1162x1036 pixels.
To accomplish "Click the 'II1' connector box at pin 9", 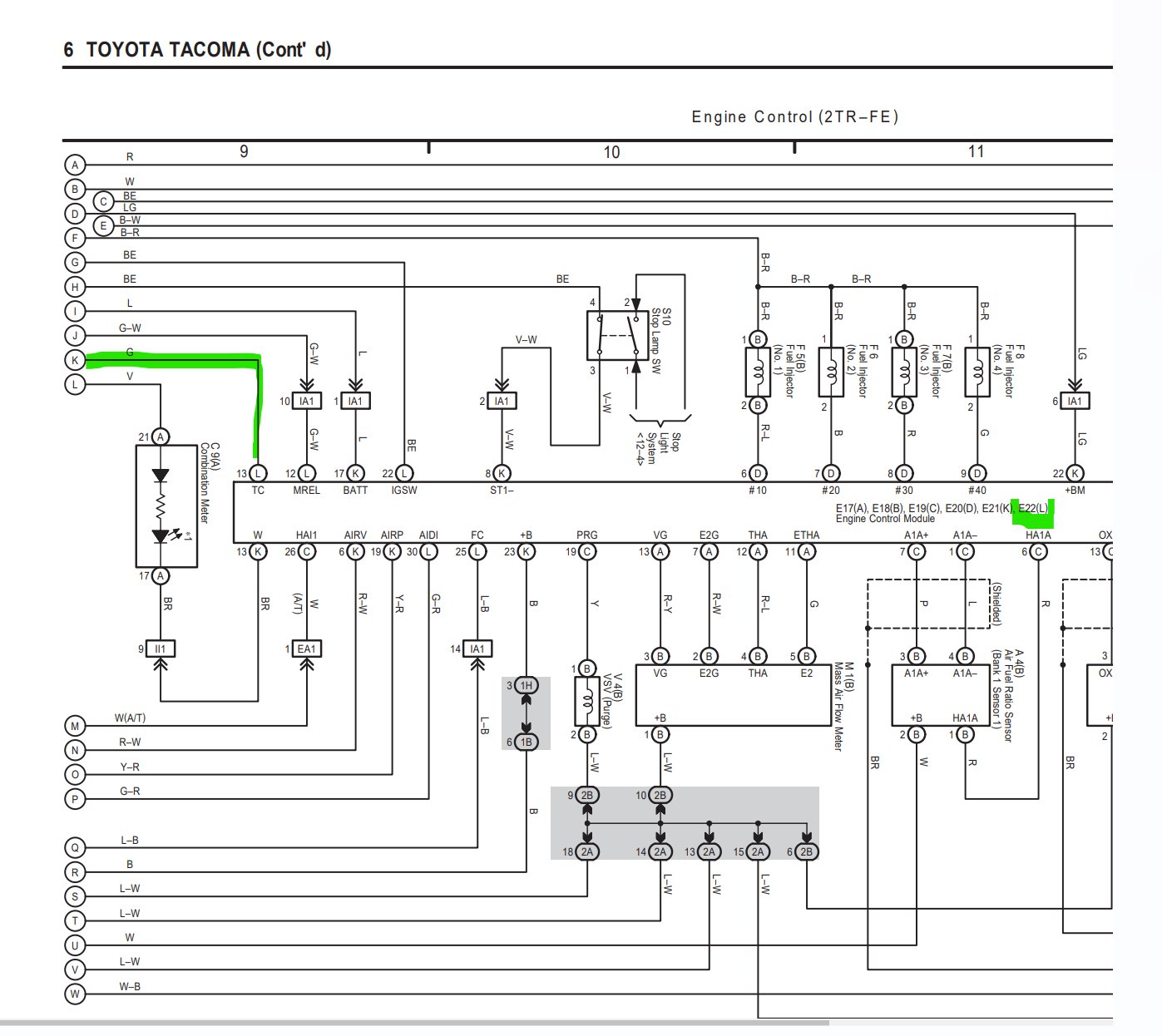I will [x=161, y=649].
